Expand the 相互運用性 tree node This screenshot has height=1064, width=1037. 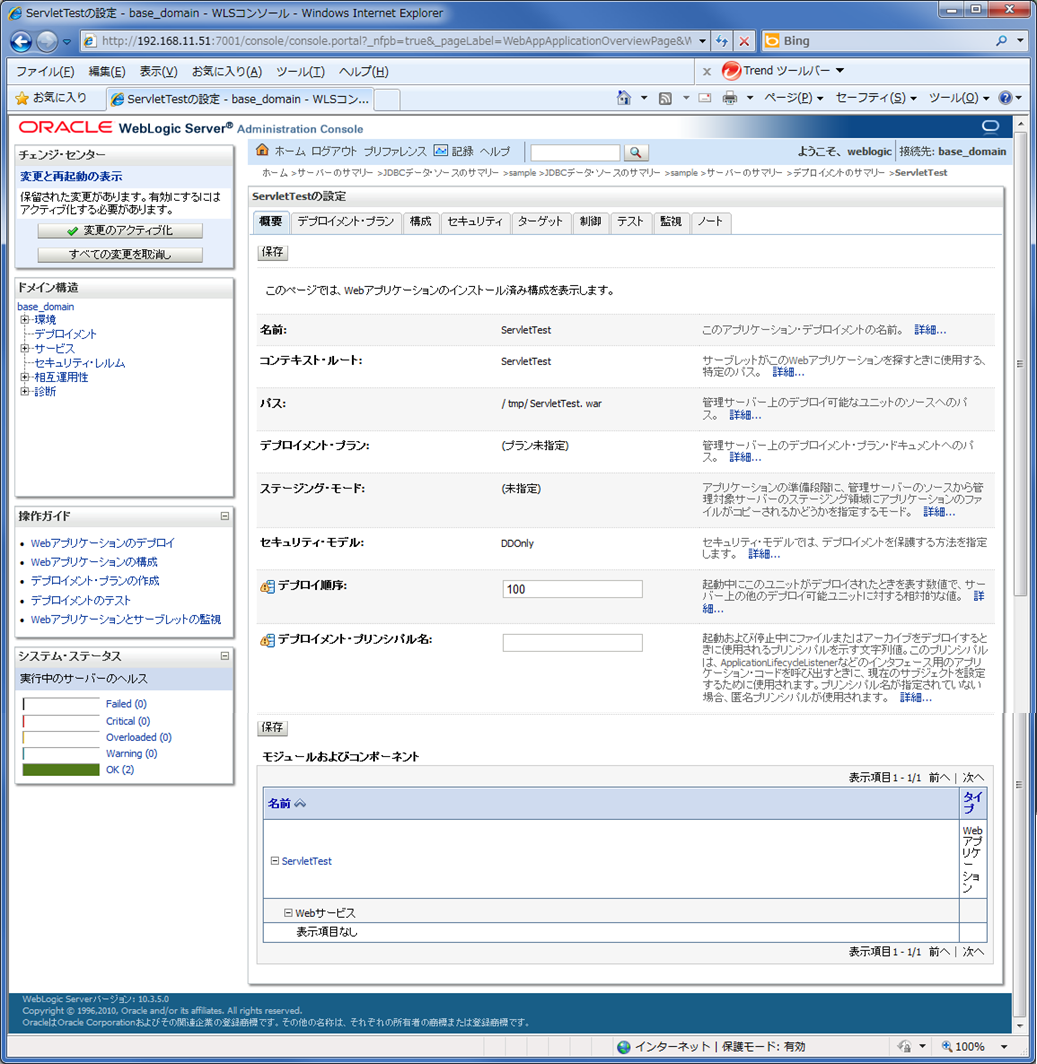point(24,377)
